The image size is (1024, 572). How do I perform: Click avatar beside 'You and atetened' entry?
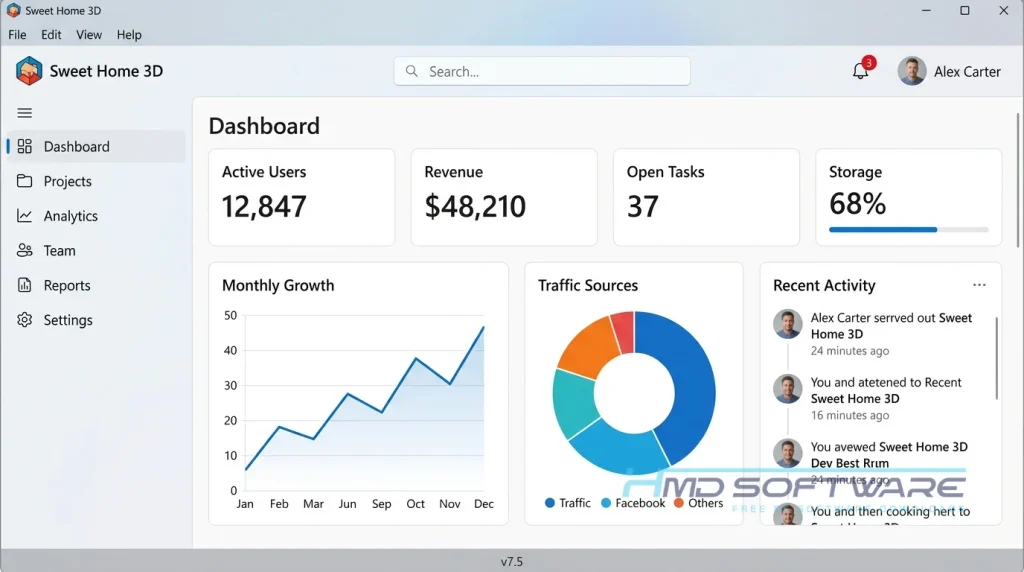point(788,389)
